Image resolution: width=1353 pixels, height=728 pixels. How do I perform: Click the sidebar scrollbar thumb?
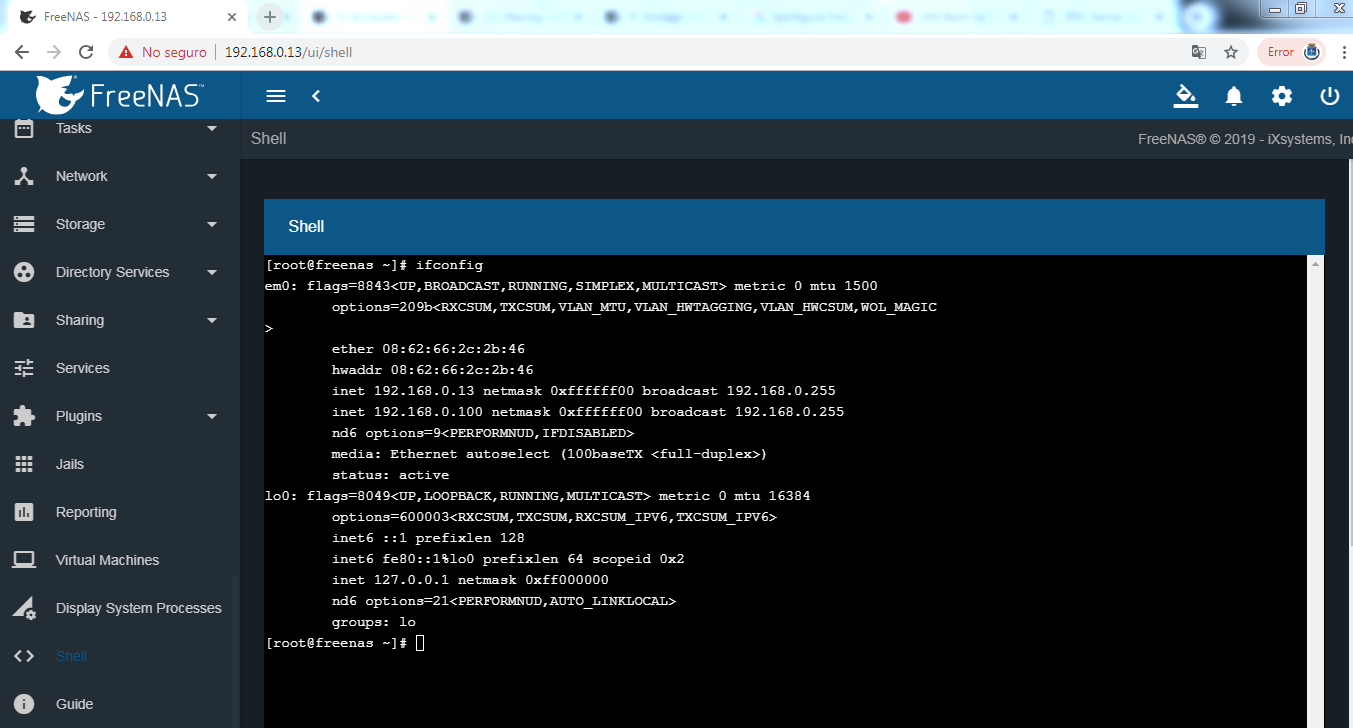pyautogui.click(x=235, y=650)
